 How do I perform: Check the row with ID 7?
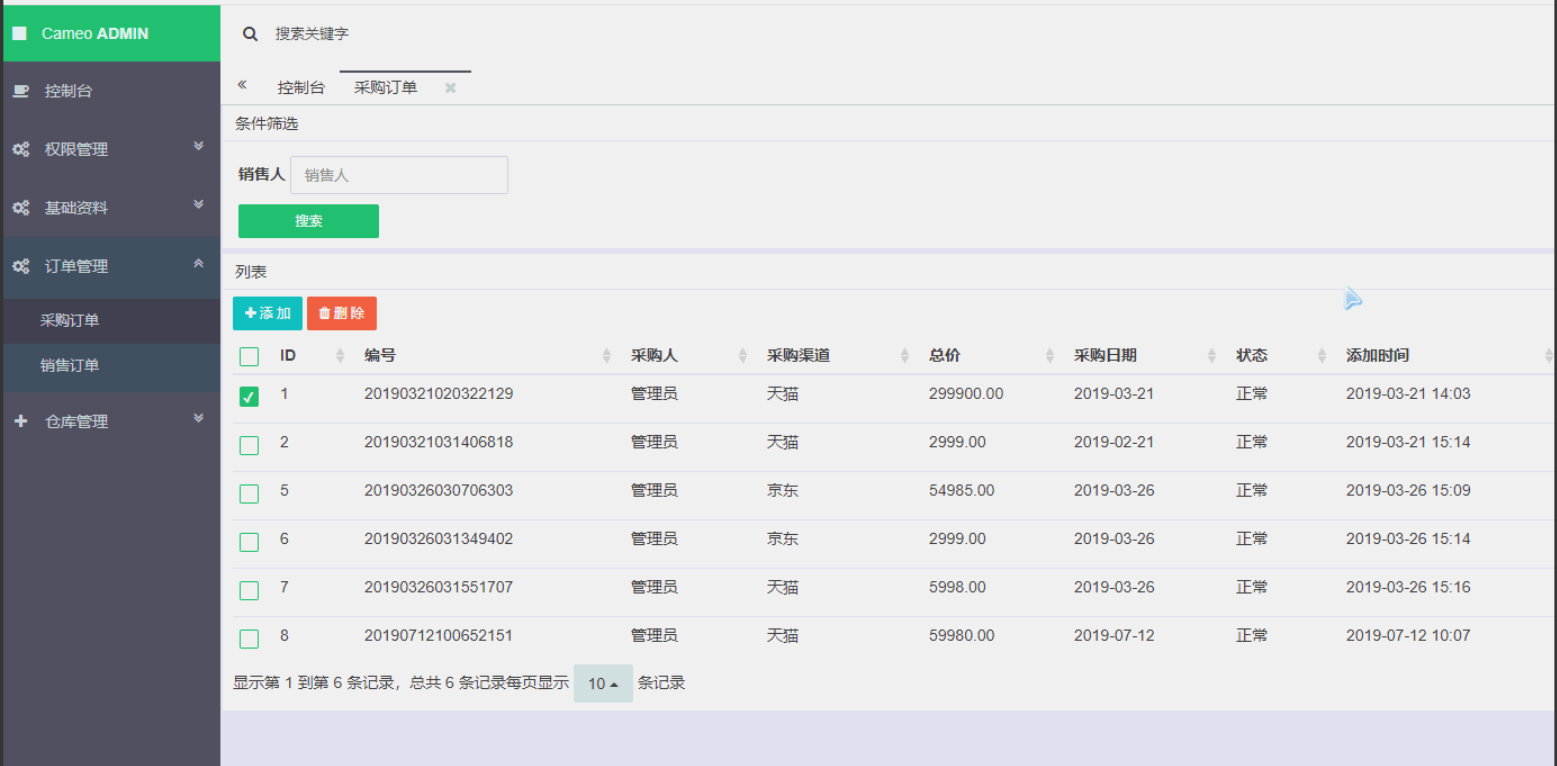point(249,590)
